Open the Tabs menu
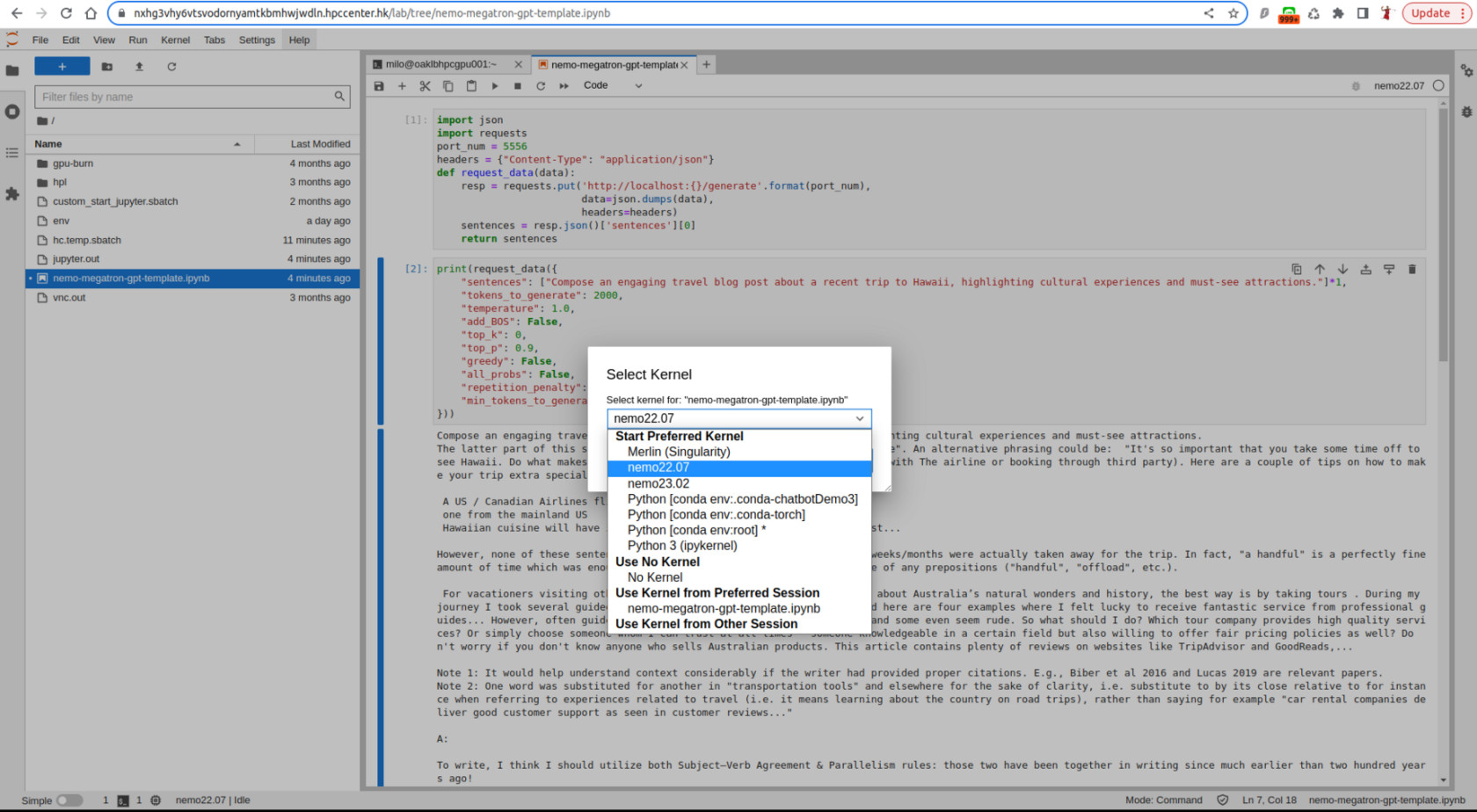This screenshot has width=1477, height=812. pos(215,40)
